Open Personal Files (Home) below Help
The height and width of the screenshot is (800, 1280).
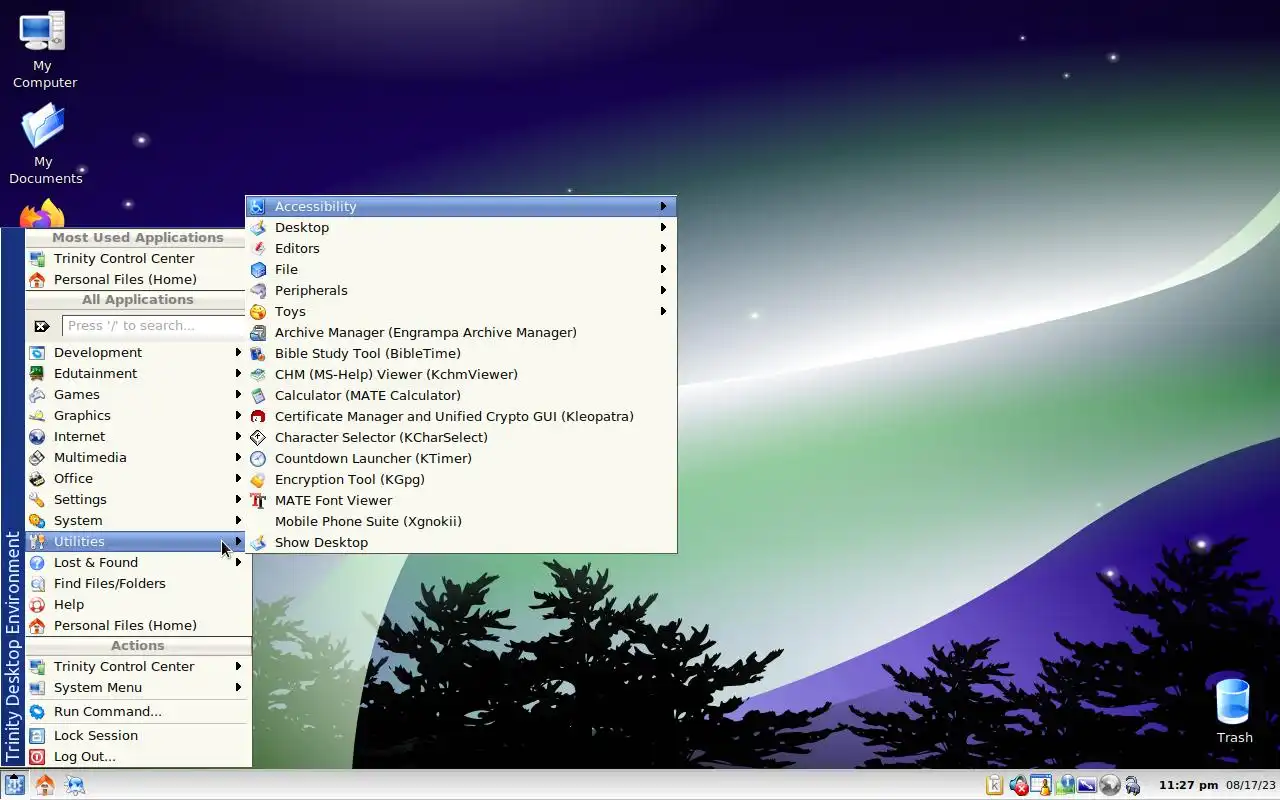coord(136,625)
